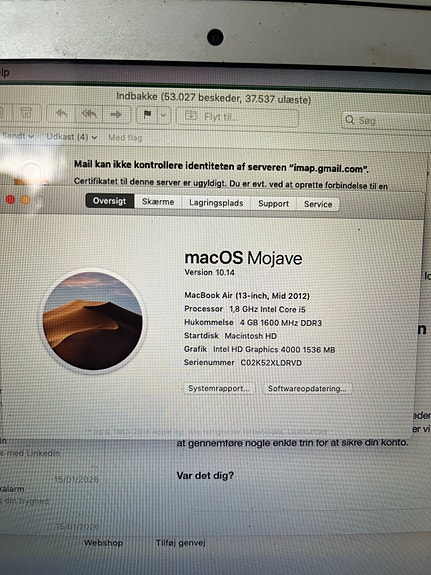
Task: Click the Forward arrow icon
Action: pyautogui.click(x=116, y=115)
